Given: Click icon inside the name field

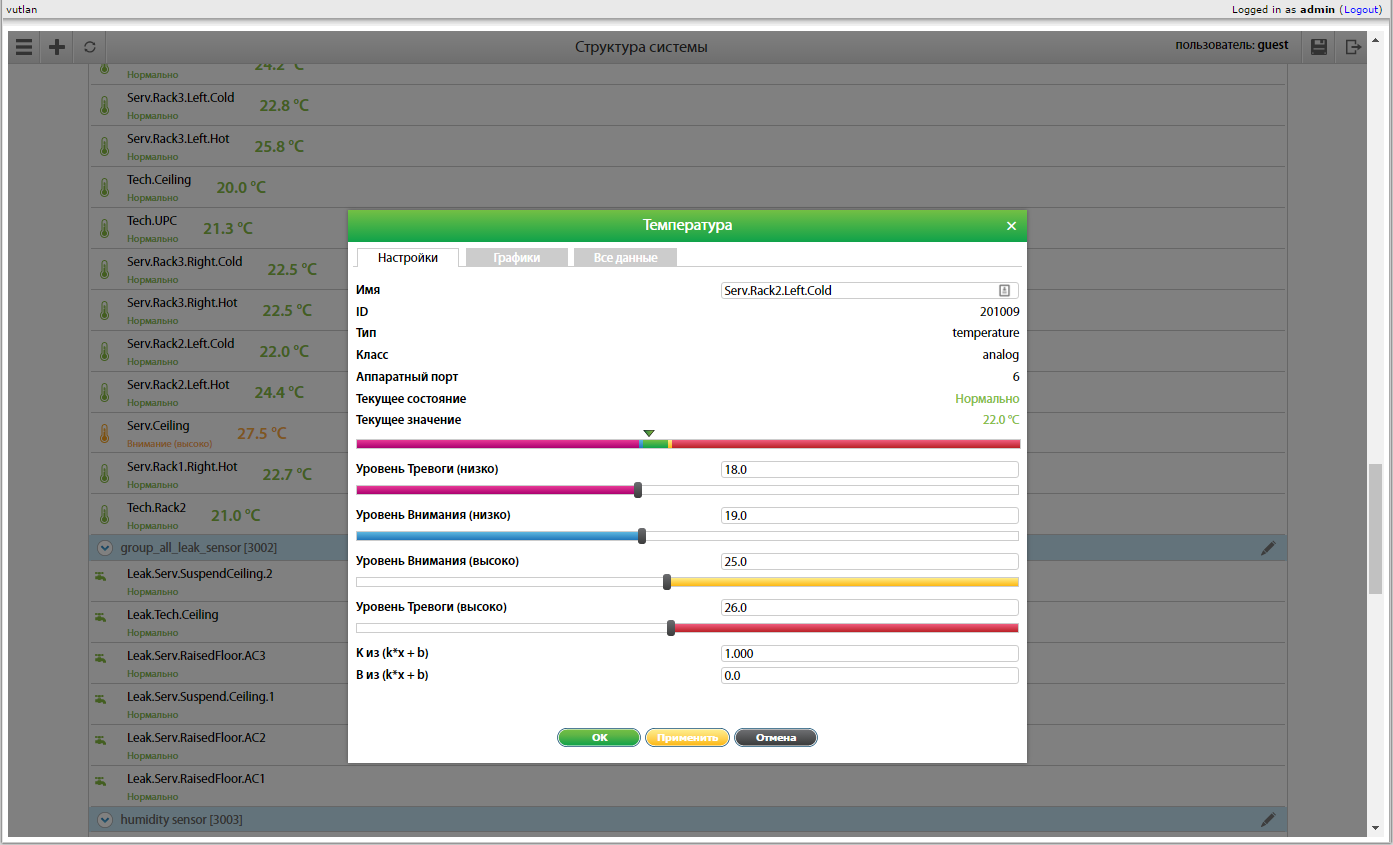Looking at the screenshot, I should click(1005, 290).
